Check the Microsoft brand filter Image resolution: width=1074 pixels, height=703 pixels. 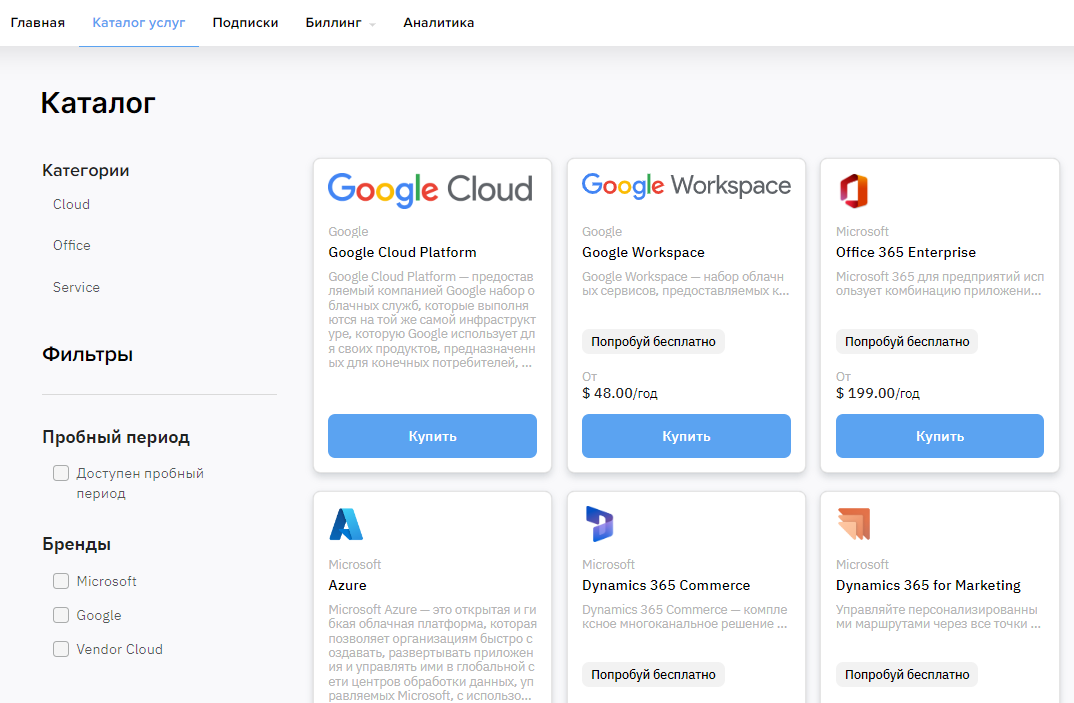click(61, 581)
